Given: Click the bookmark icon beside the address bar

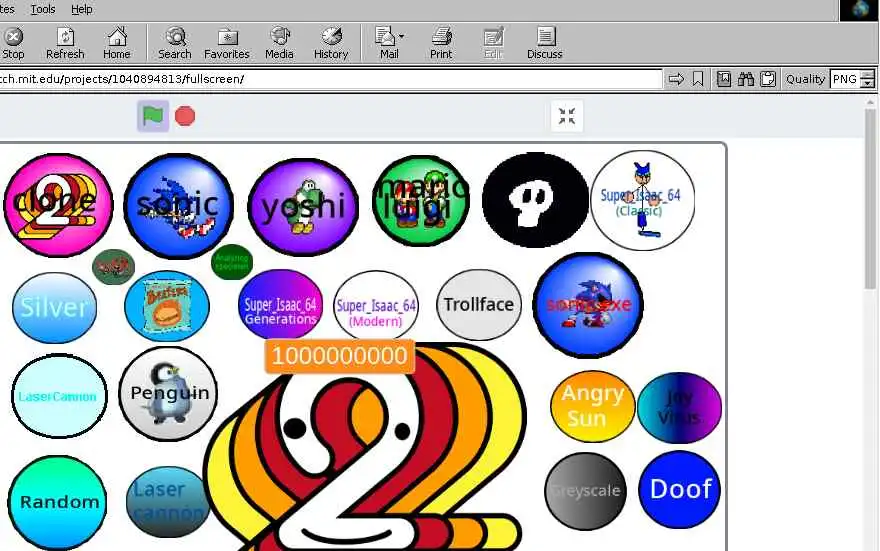Looking at the screenshot, I should point(698,79).
